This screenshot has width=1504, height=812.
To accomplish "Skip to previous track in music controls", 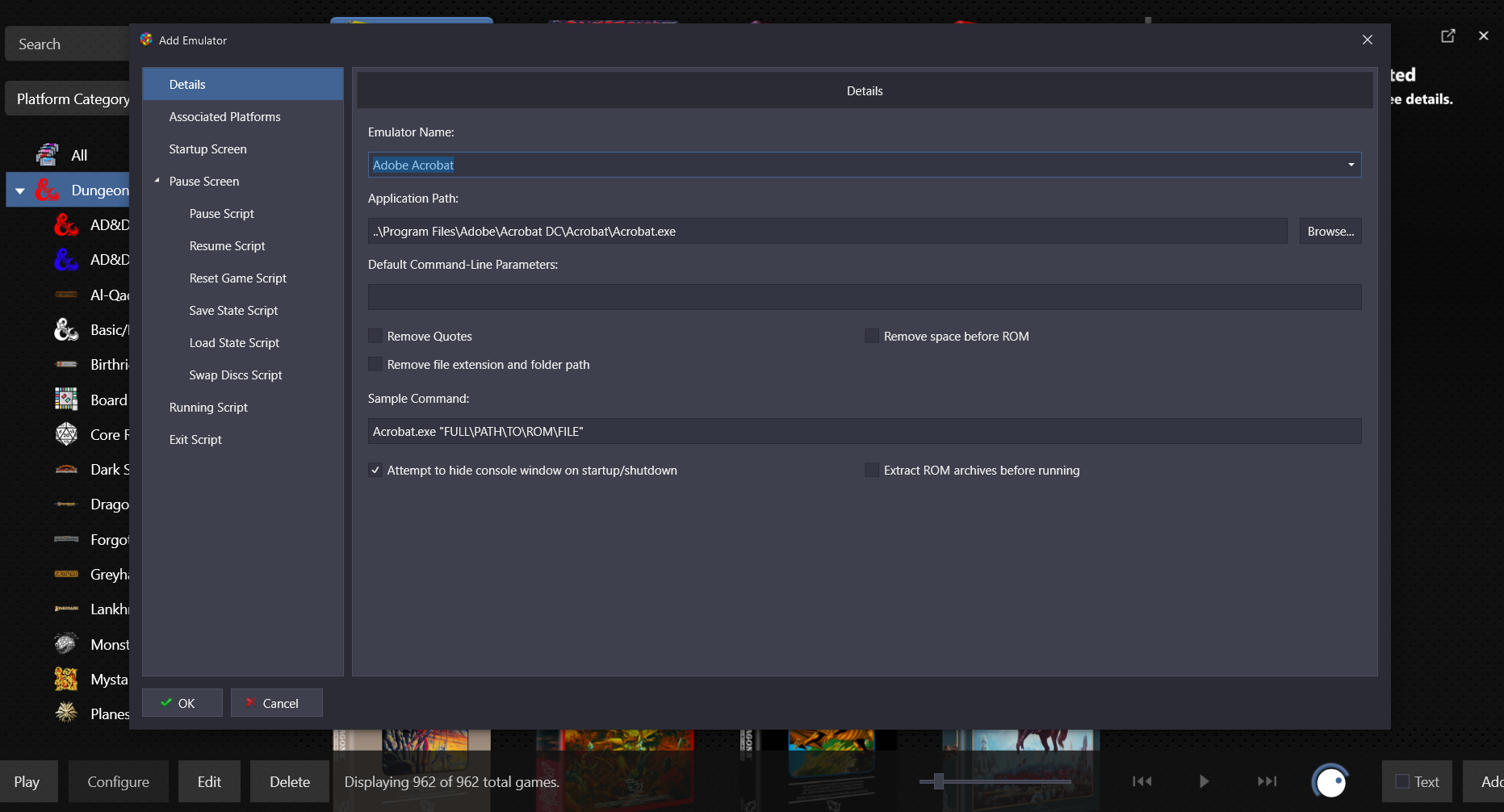I will click(1142, 781).
